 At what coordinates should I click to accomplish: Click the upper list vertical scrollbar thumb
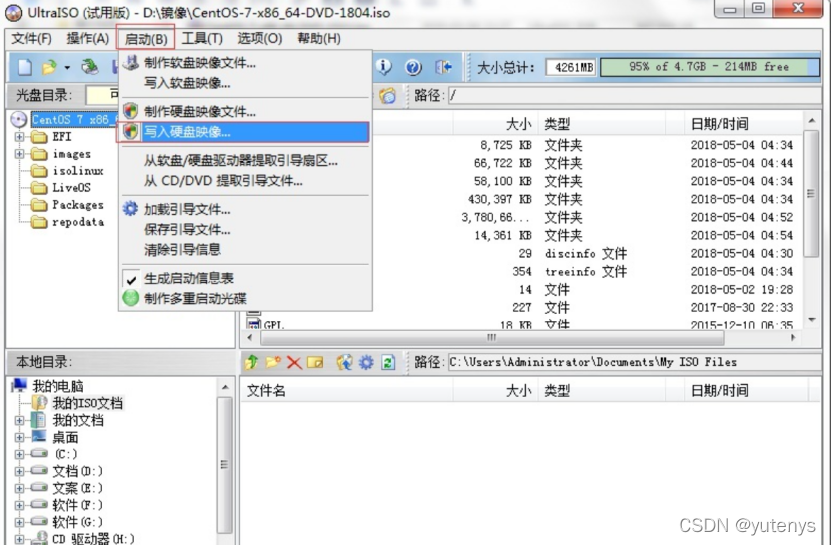click(811, 193)
